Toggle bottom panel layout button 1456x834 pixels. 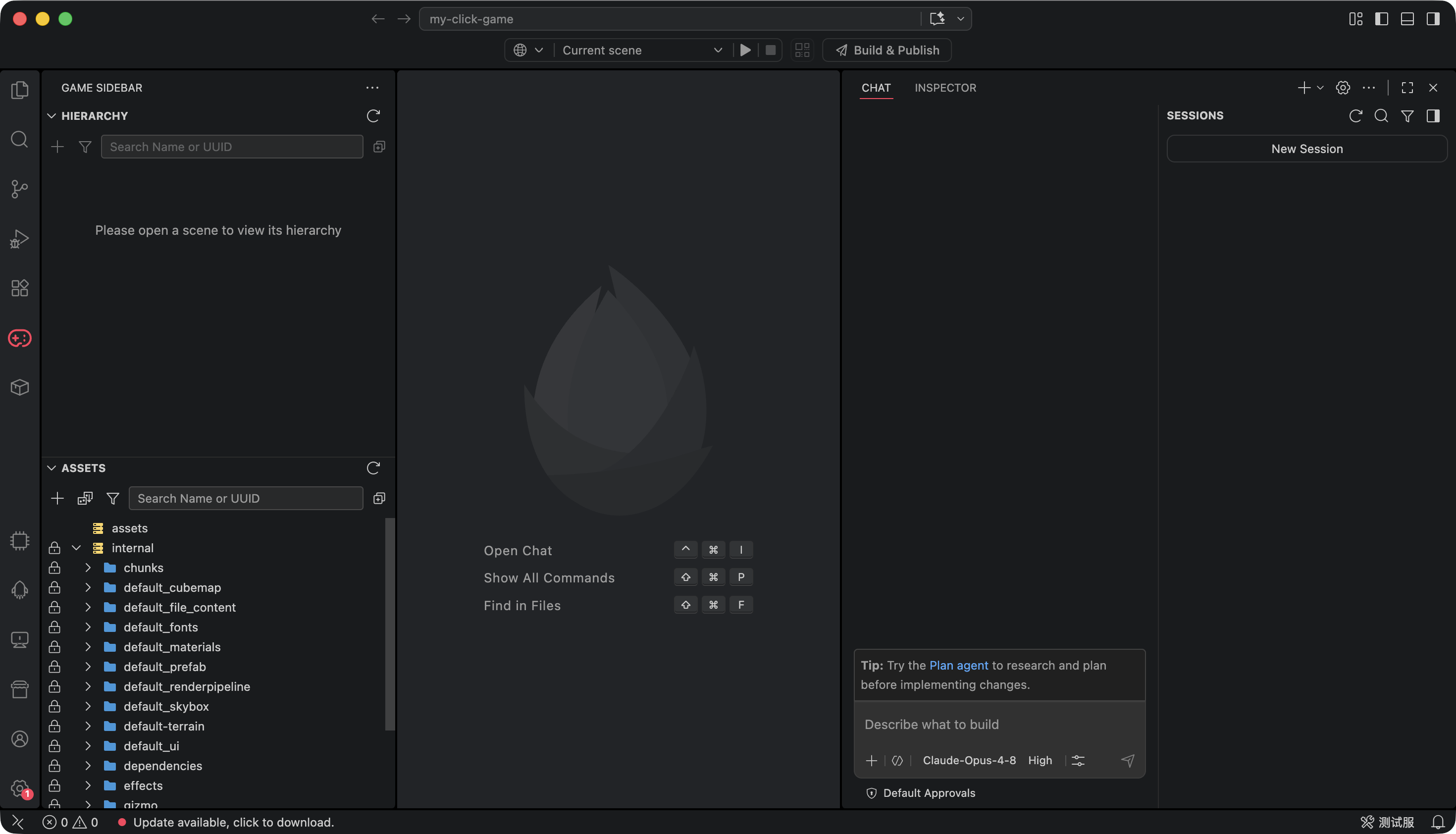pyautogui.click(x=1407, y=19)
